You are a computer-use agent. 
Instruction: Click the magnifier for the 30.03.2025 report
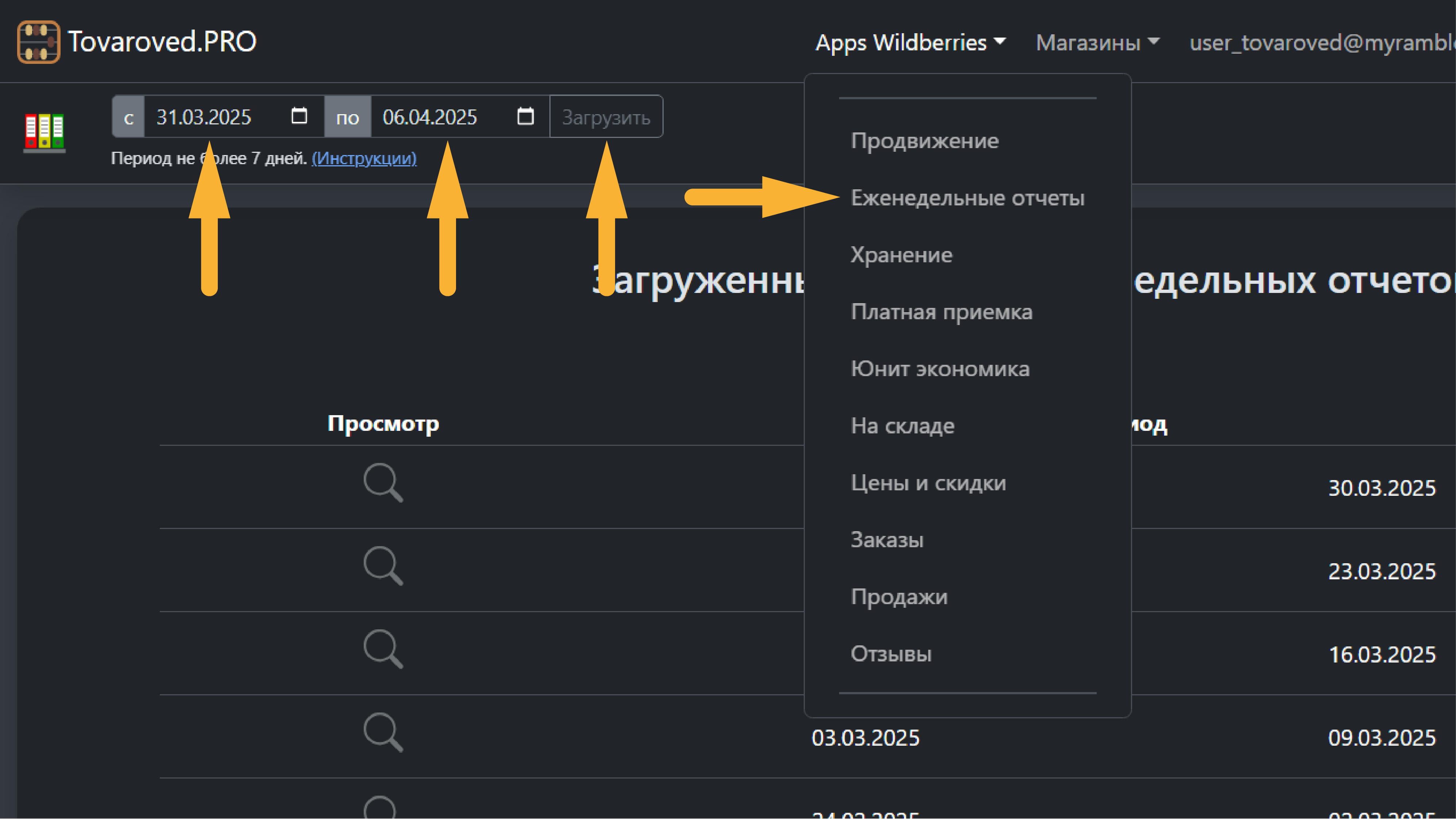pos(383,482)
